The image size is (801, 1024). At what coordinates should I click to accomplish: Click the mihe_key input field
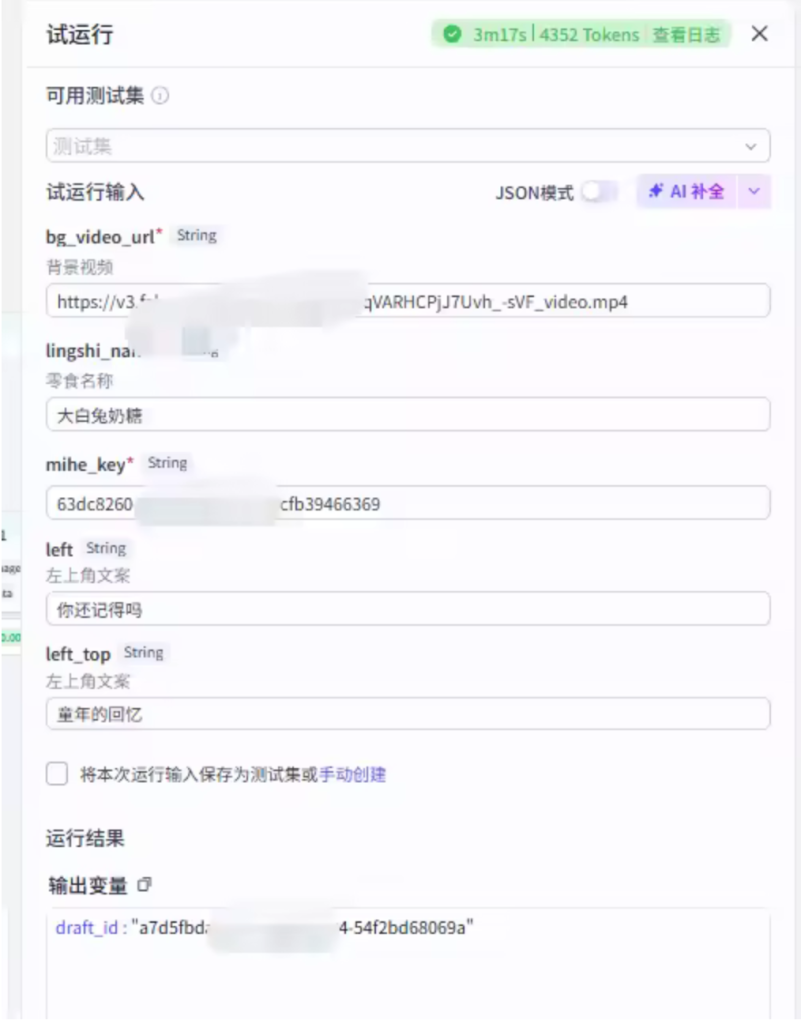408,504
